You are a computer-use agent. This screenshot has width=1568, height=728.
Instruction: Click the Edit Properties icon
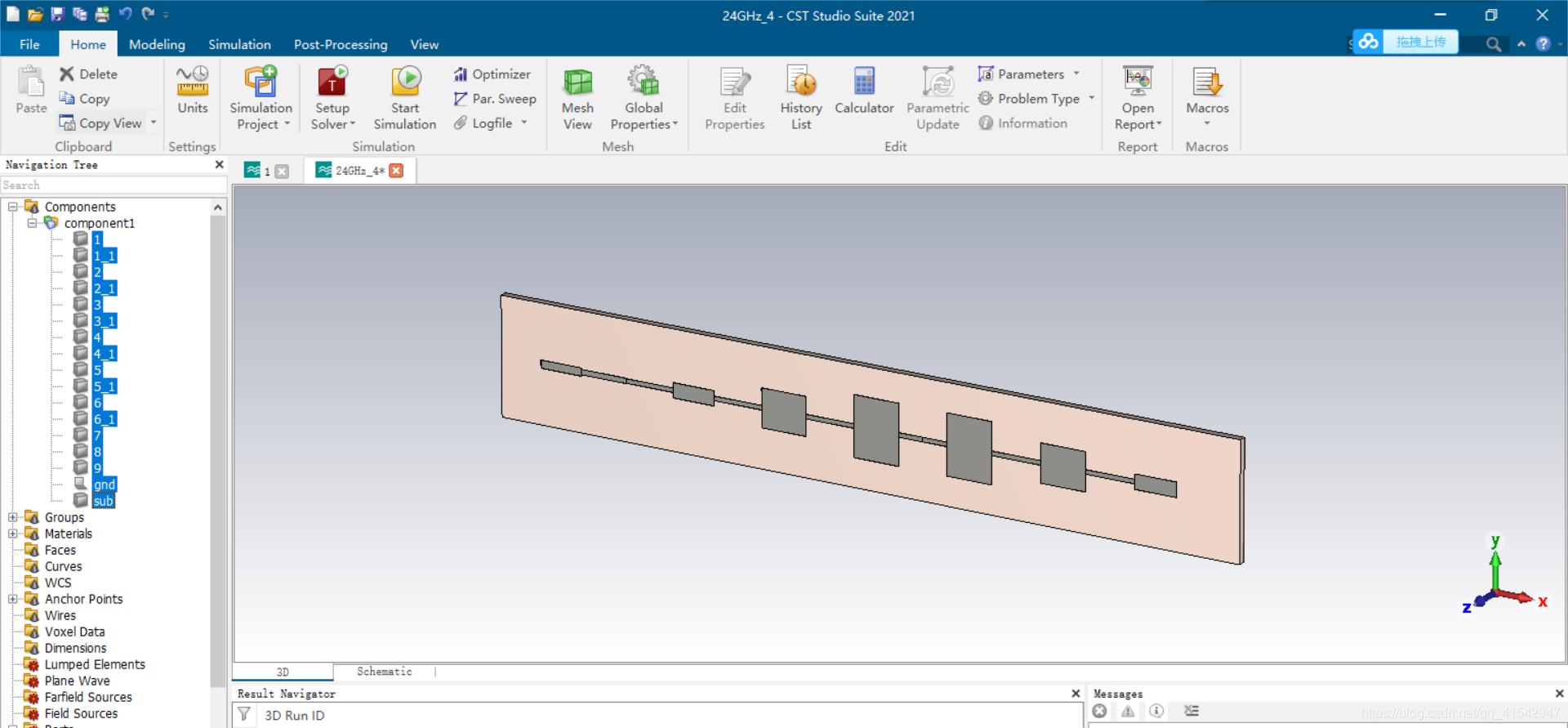(735, 82)
